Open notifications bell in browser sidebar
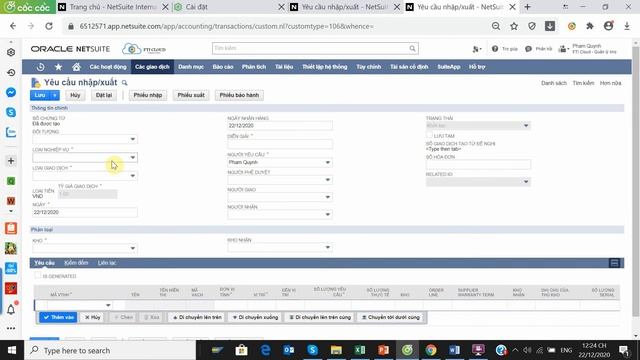640x360 pixels. pyautogui.click(x=11, y=309)
